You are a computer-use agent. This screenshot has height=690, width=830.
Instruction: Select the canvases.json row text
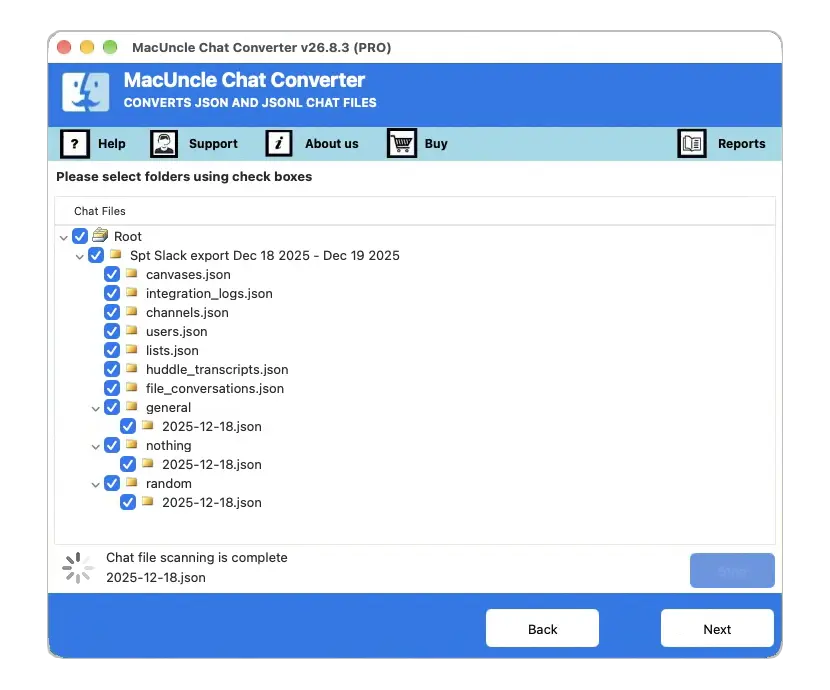coord(188,275)
